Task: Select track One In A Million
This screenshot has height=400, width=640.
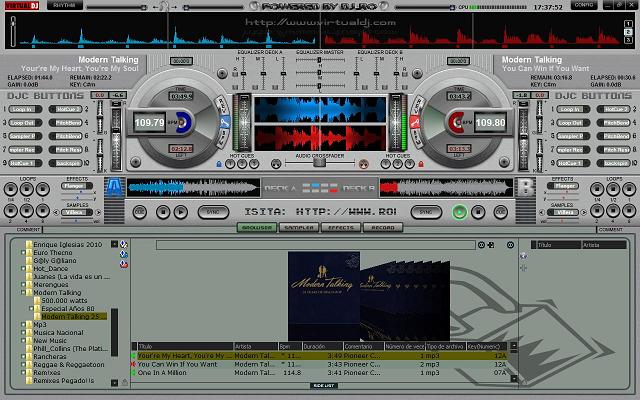Action: [321, 373]
